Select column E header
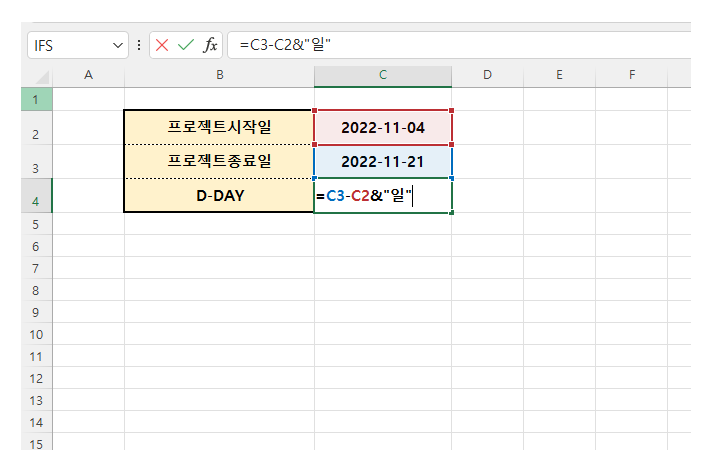 pyautogui.click(x=559, y=76)
